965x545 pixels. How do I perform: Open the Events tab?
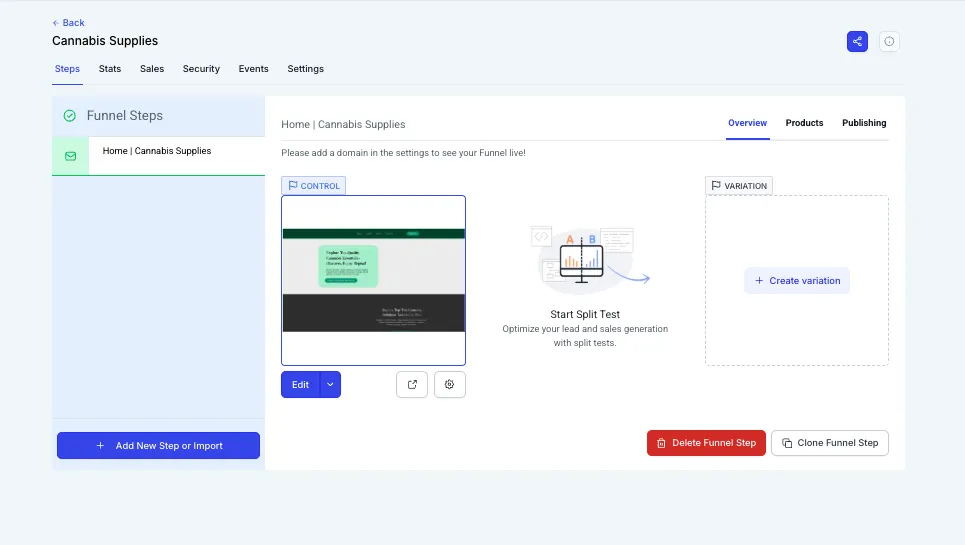point(253,69)
